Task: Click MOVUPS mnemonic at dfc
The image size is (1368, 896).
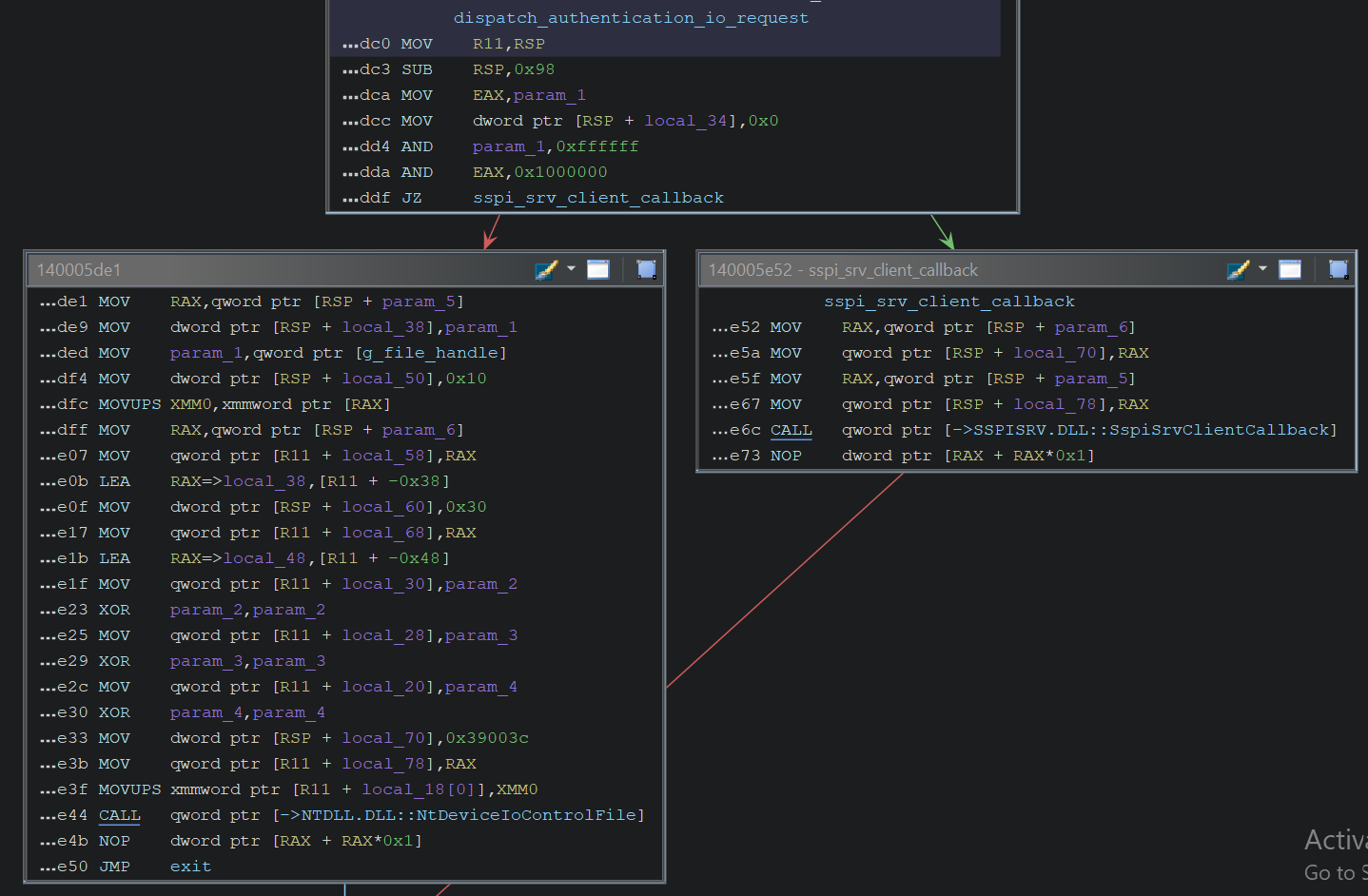Action: (129, 404)
